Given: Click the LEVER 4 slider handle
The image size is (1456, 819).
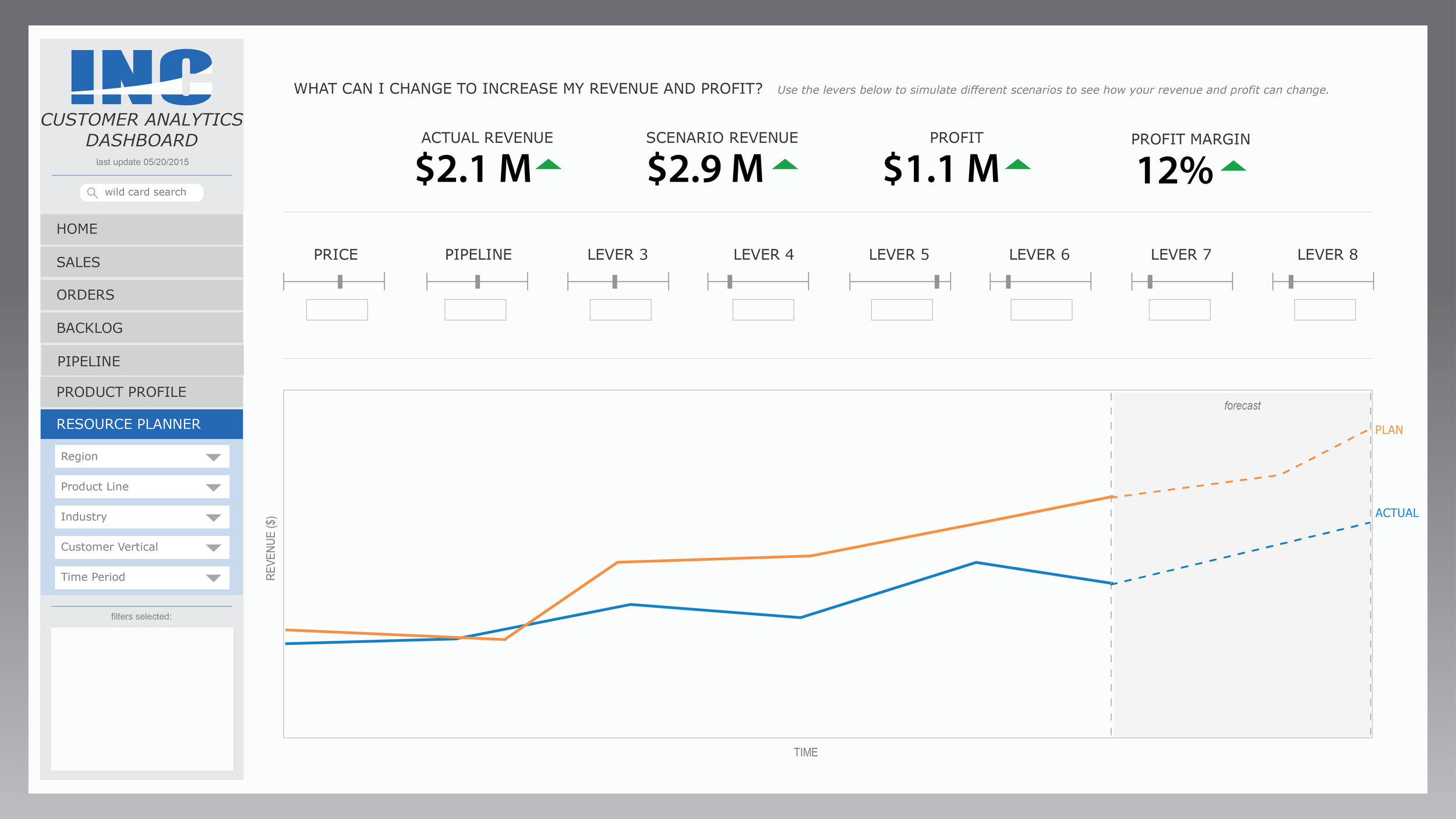Looking at the screenshot, I should [730, 282].
